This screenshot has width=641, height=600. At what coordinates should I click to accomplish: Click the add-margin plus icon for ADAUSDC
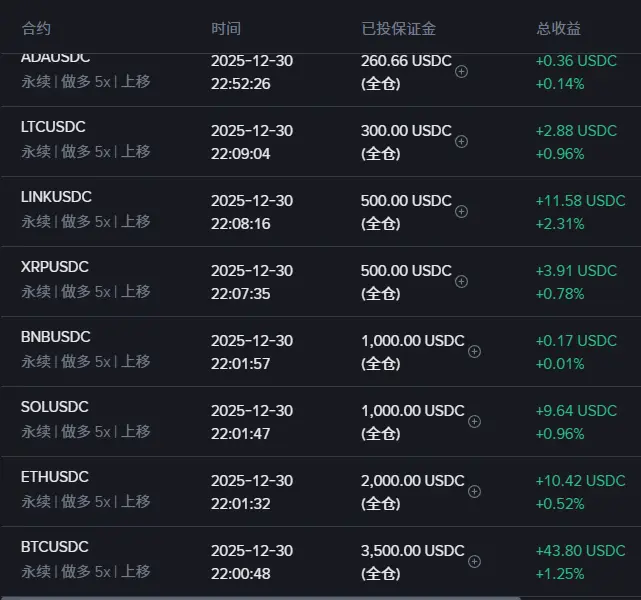coord(461,72)
